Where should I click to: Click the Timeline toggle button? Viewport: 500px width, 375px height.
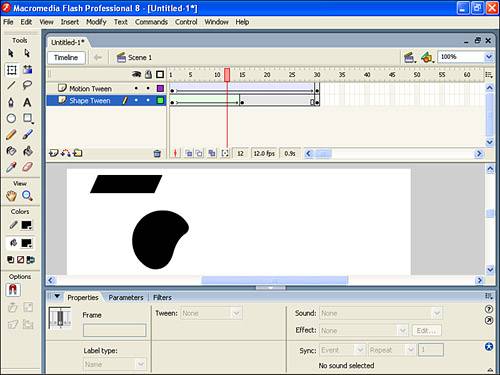click(x=66, y=57)
